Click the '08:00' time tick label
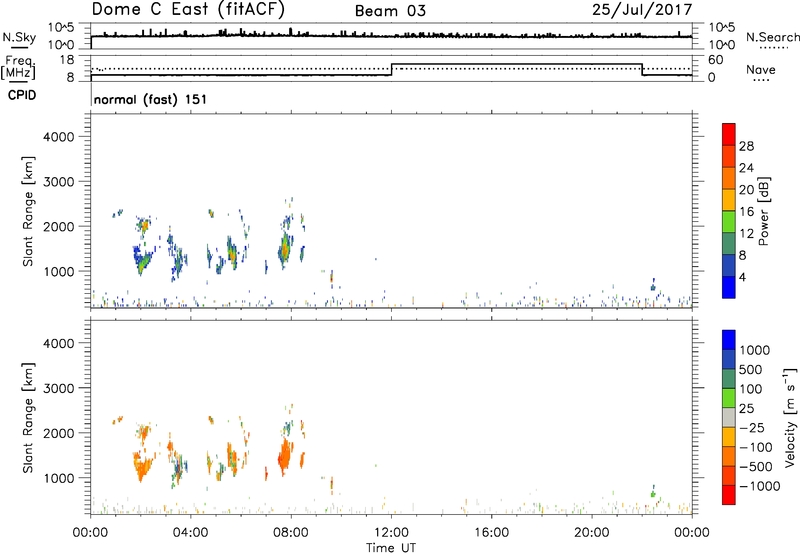Image resolution: width=800 pixels, height=554 pixels. click(x=291, y=533)
